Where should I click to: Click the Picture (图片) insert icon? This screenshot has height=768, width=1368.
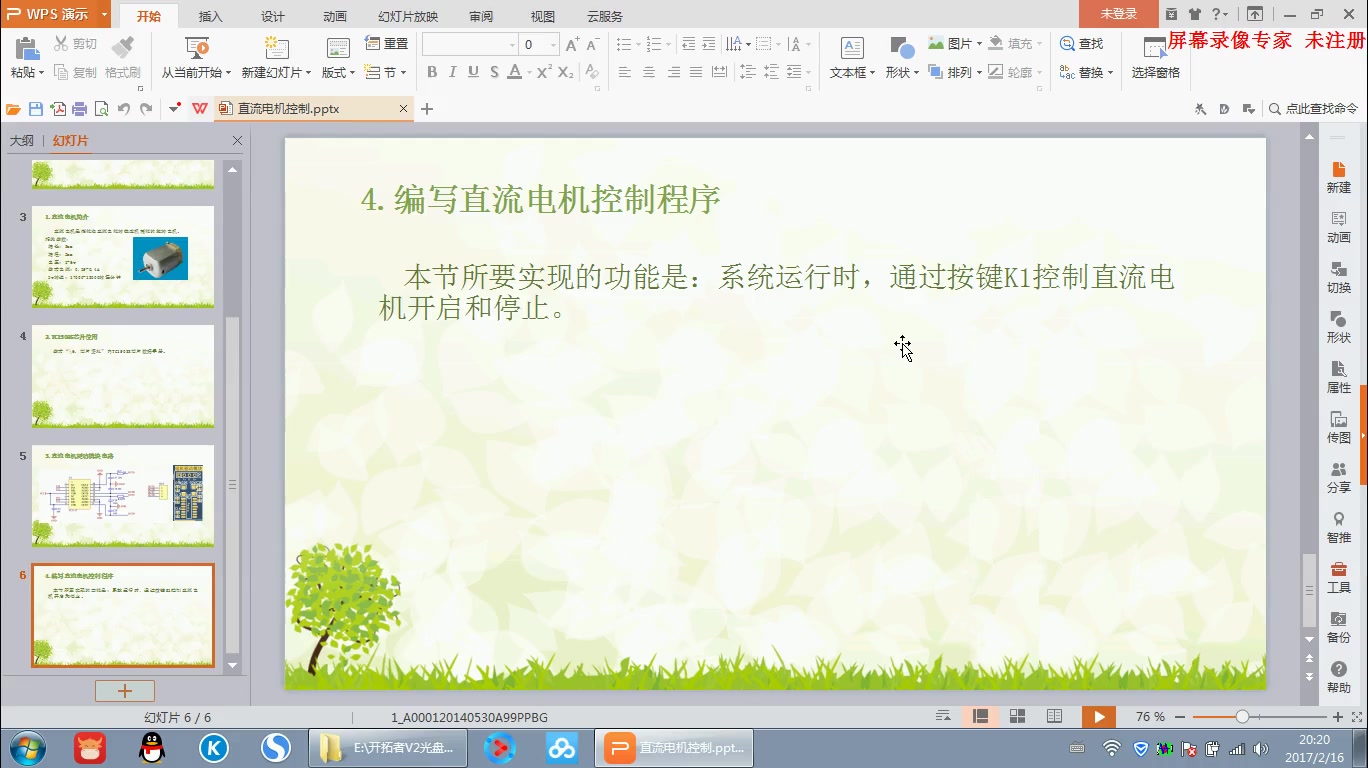[936, 43]
